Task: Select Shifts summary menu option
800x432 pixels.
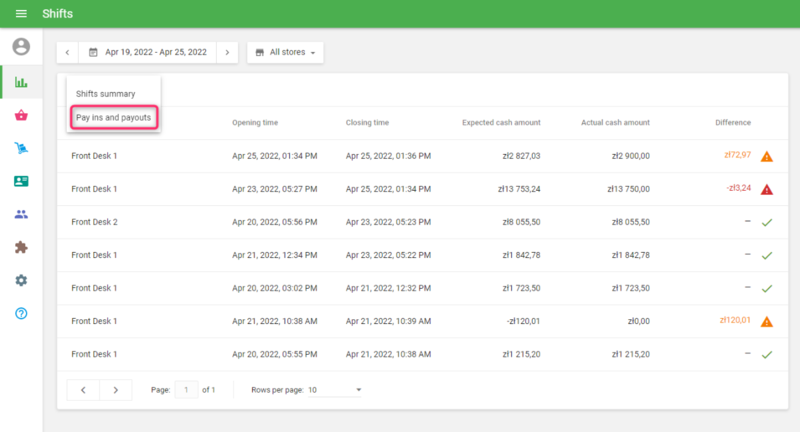Action: pos(105,94)
